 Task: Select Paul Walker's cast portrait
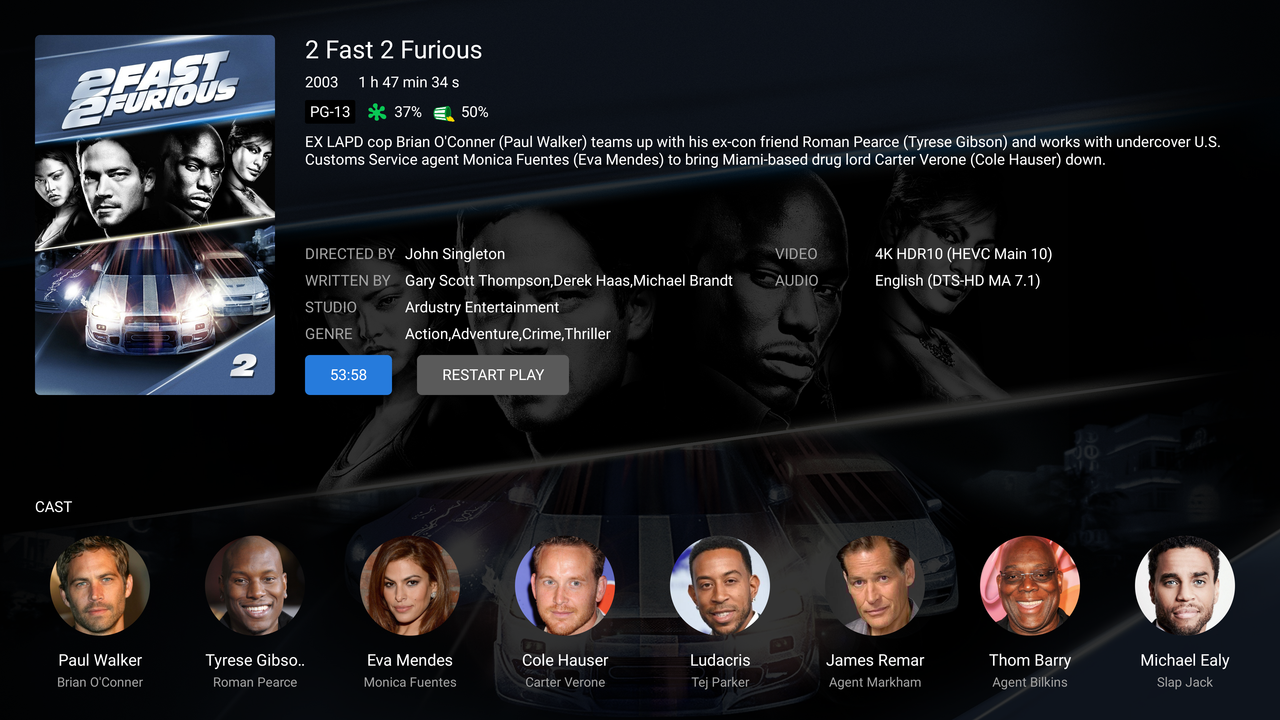coord(100,586)
